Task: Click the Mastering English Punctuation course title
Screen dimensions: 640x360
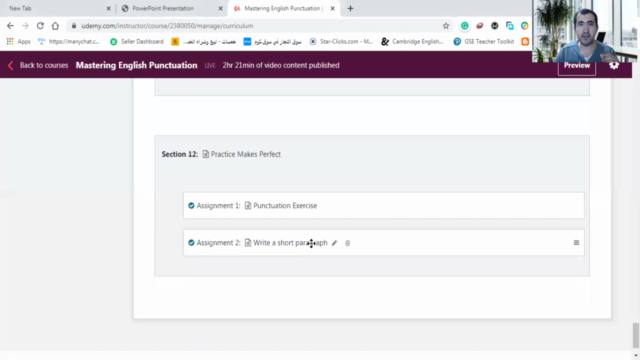Action: pos(136,65)
